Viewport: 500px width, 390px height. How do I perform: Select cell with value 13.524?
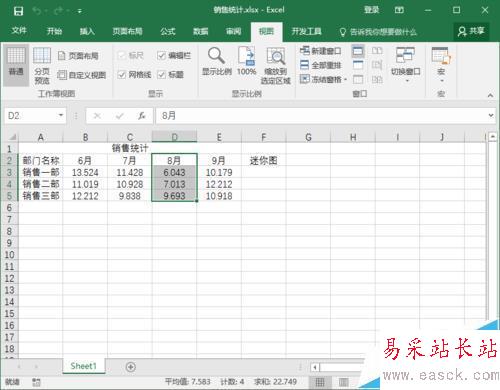tap(85, 172)
